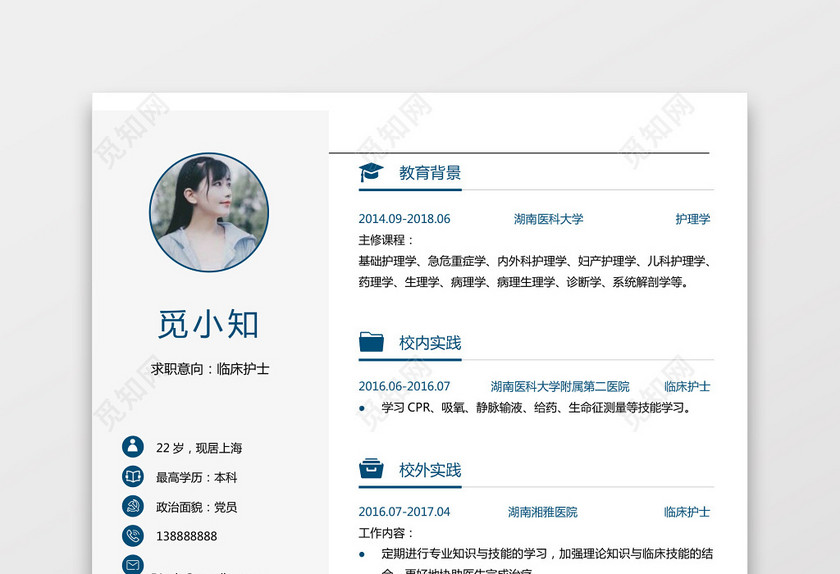Click the bullet line 学习CPR、吸氧
The image size is (840, 574).
[536, 407]
